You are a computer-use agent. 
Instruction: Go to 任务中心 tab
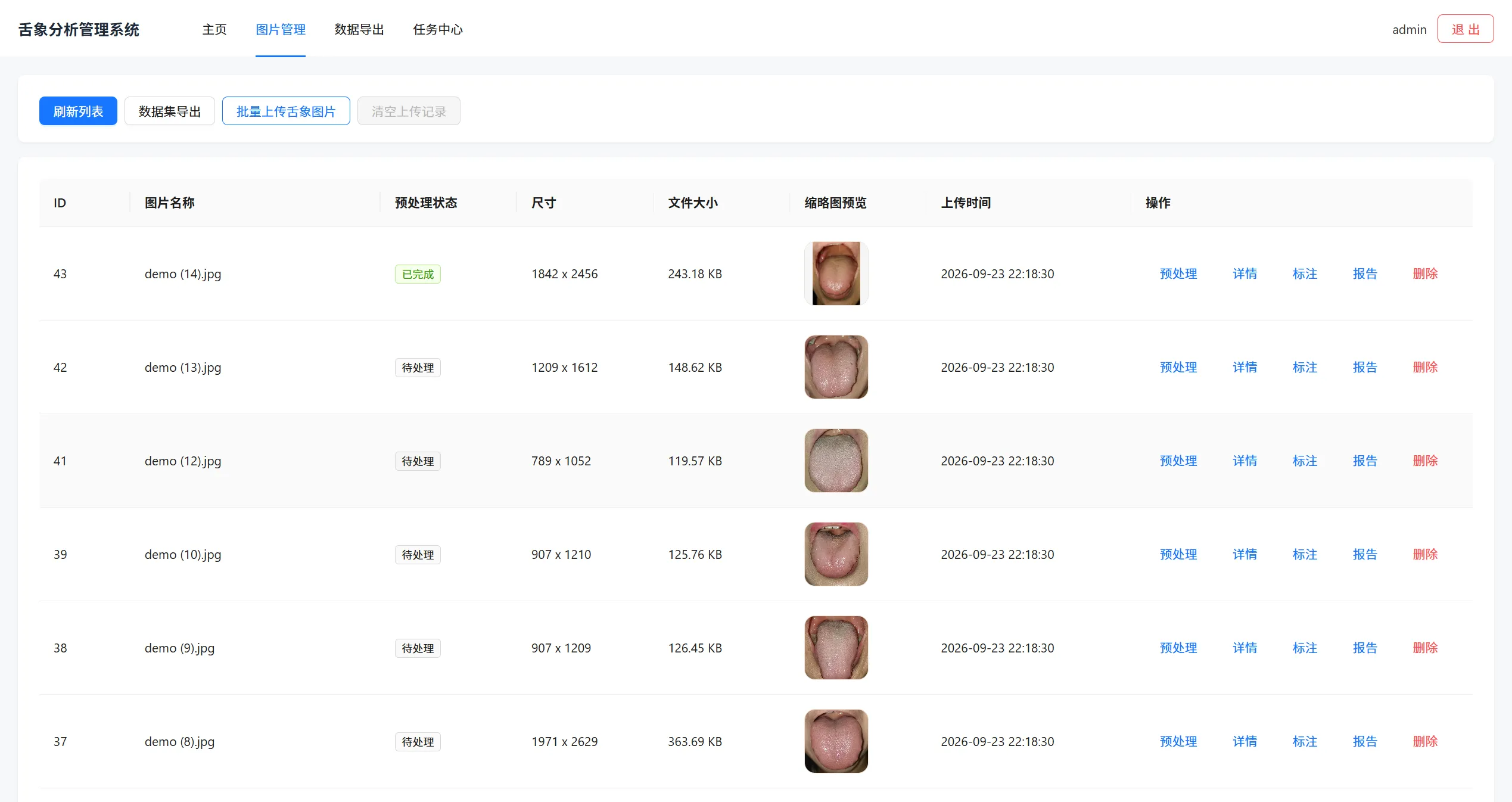(438, 29)
